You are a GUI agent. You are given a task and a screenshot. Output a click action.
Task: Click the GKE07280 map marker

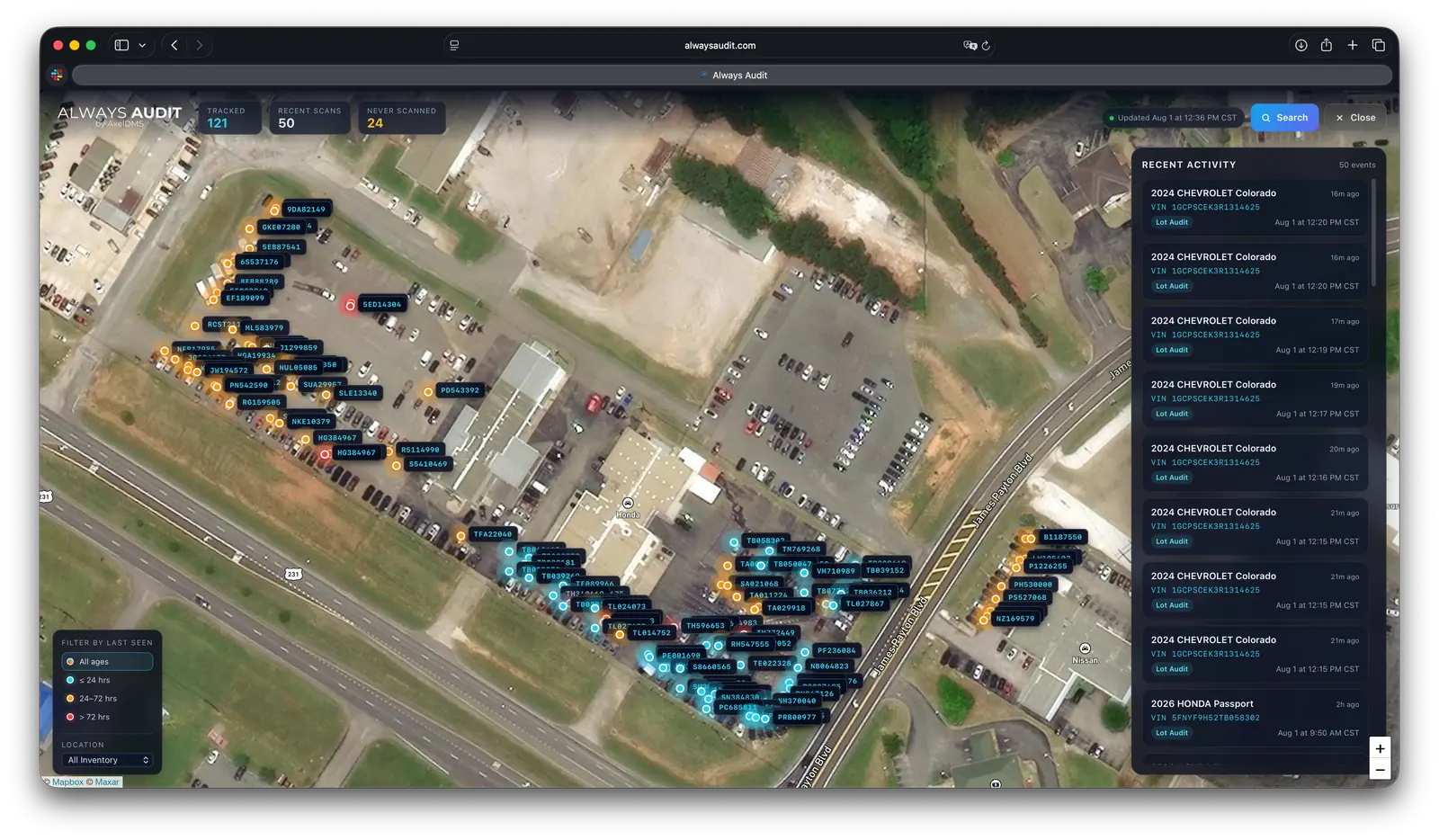[249, 228]
